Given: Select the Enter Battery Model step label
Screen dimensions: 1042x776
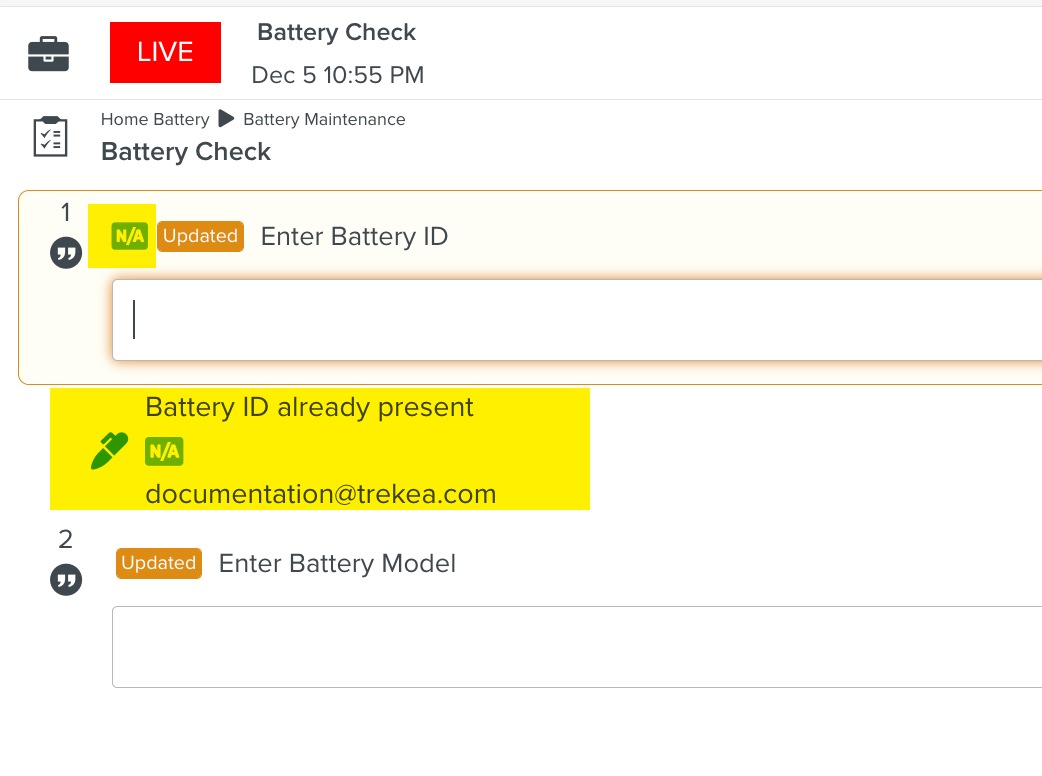Looking at the screenshot, I should tap(337, 563).
